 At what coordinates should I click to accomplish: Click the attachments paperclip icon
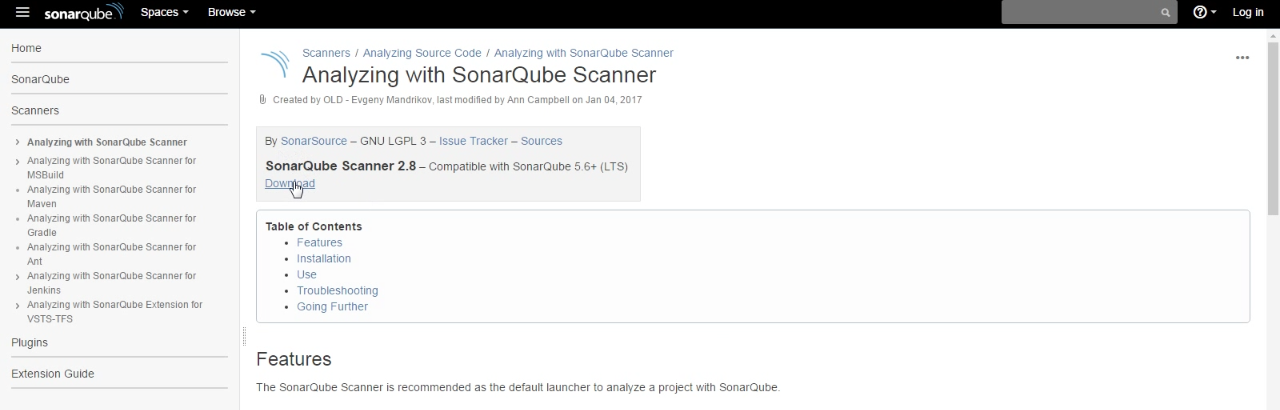point(262,99)
